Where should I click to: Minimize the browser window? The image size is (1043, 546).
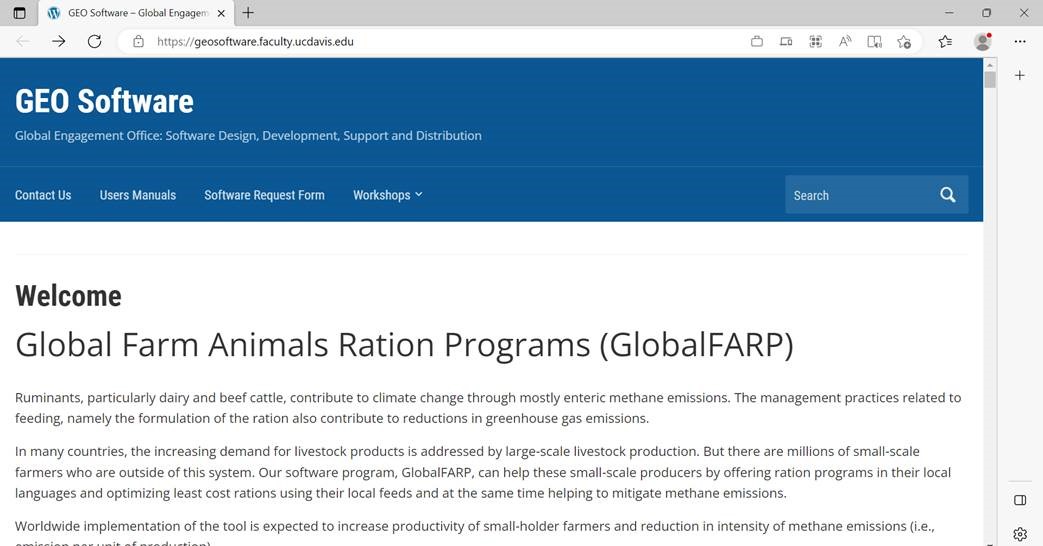coord(949,13)
